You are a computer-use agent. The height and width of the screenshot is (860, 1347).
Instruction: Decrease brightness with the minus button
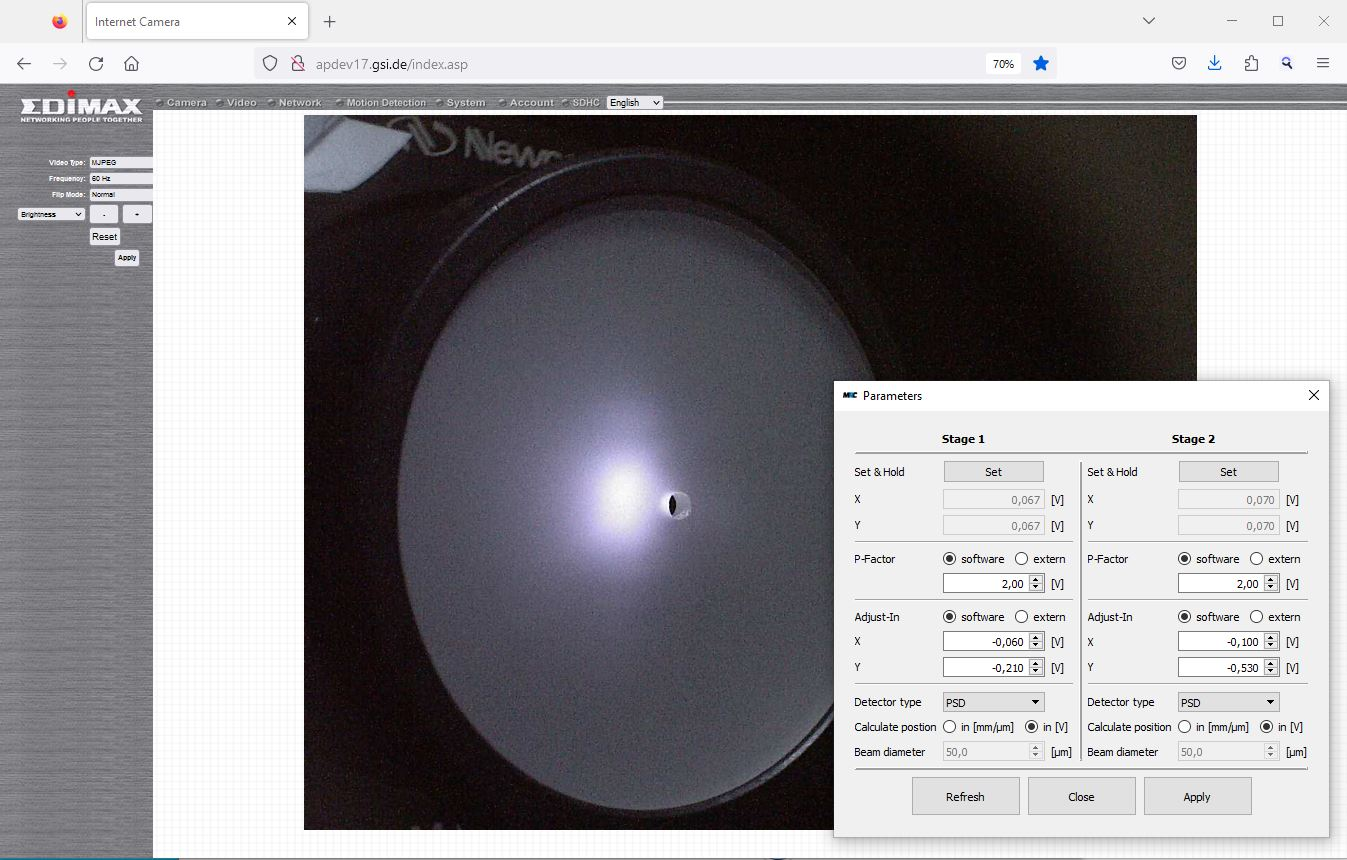click(x=104, y=214)
